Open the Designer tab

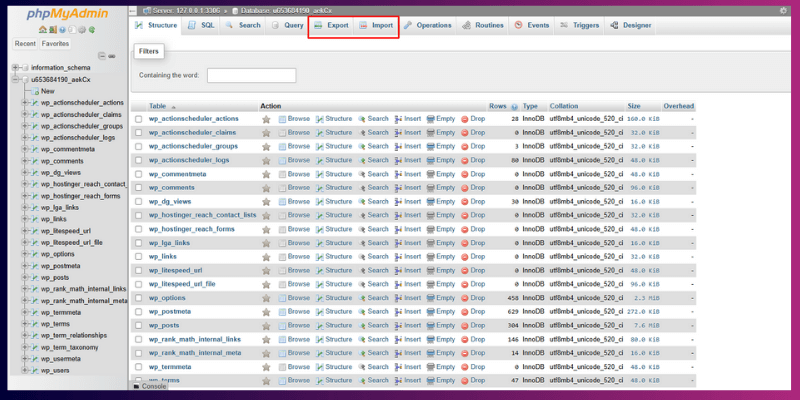631,26
